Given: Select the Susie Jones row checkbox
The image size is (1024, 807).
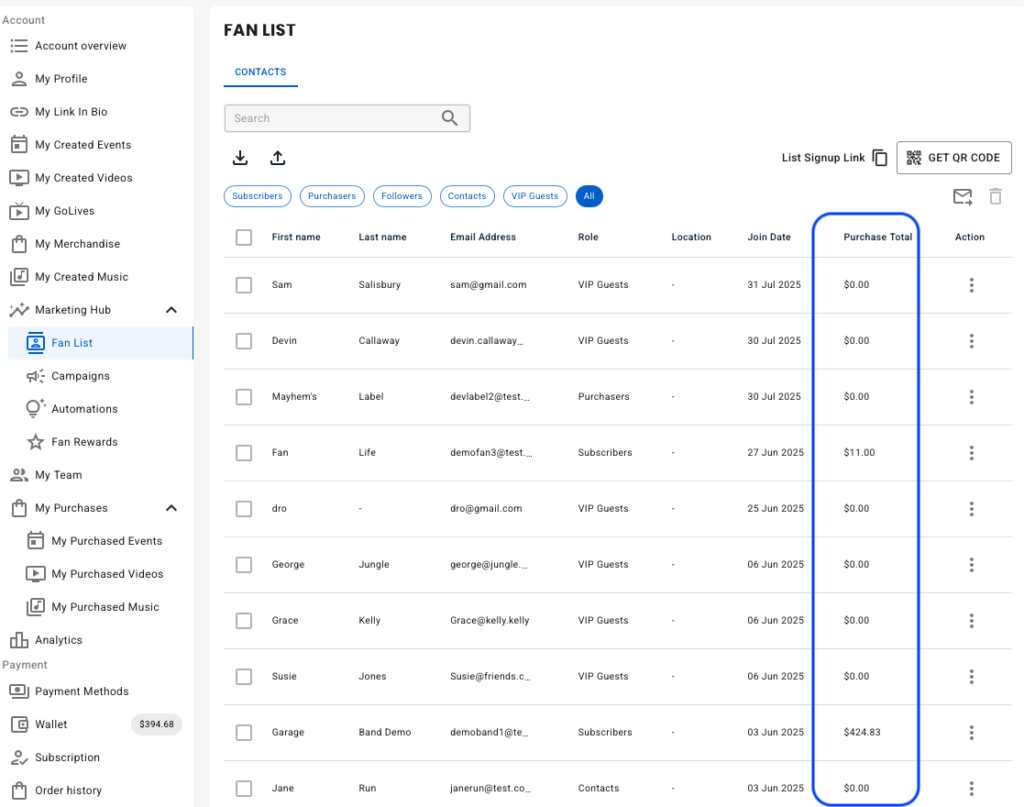Looking at the screenshot, I should click(244, 677).
